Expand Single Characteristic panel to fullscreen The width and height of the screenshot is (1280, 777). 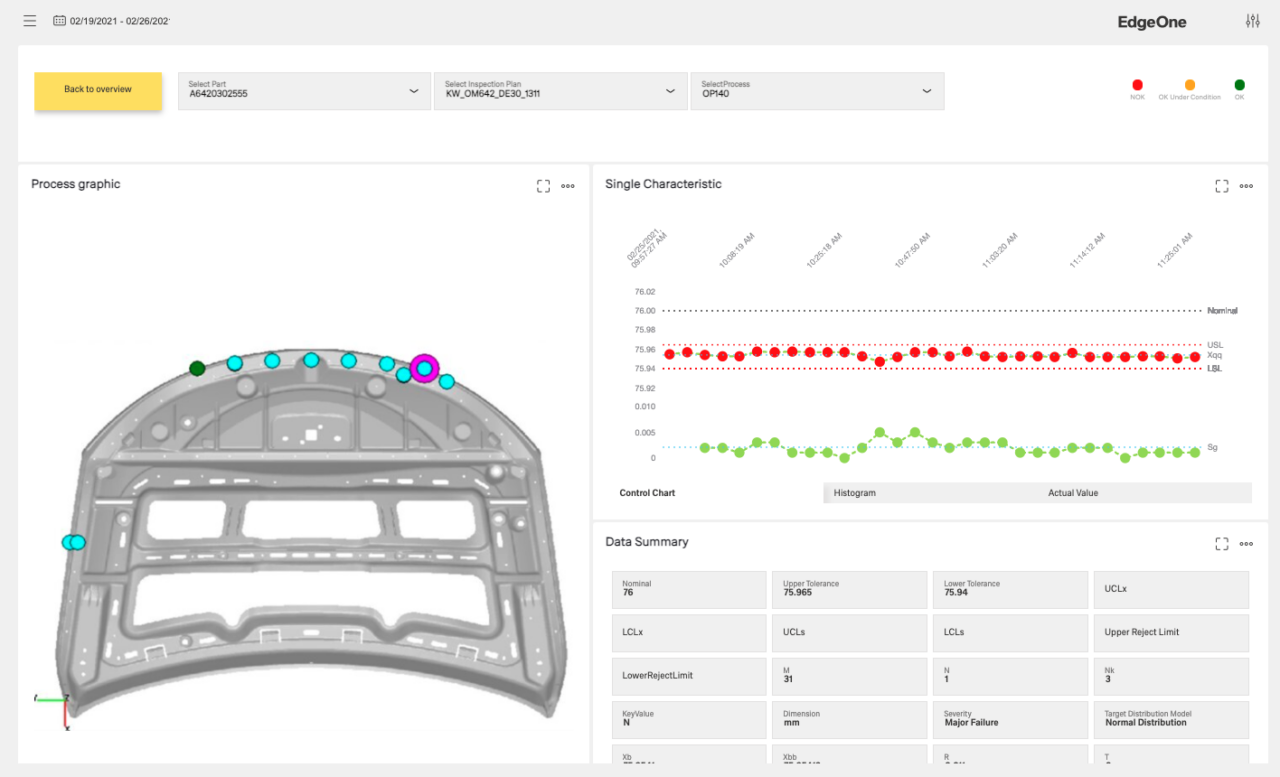point(1221,186)
